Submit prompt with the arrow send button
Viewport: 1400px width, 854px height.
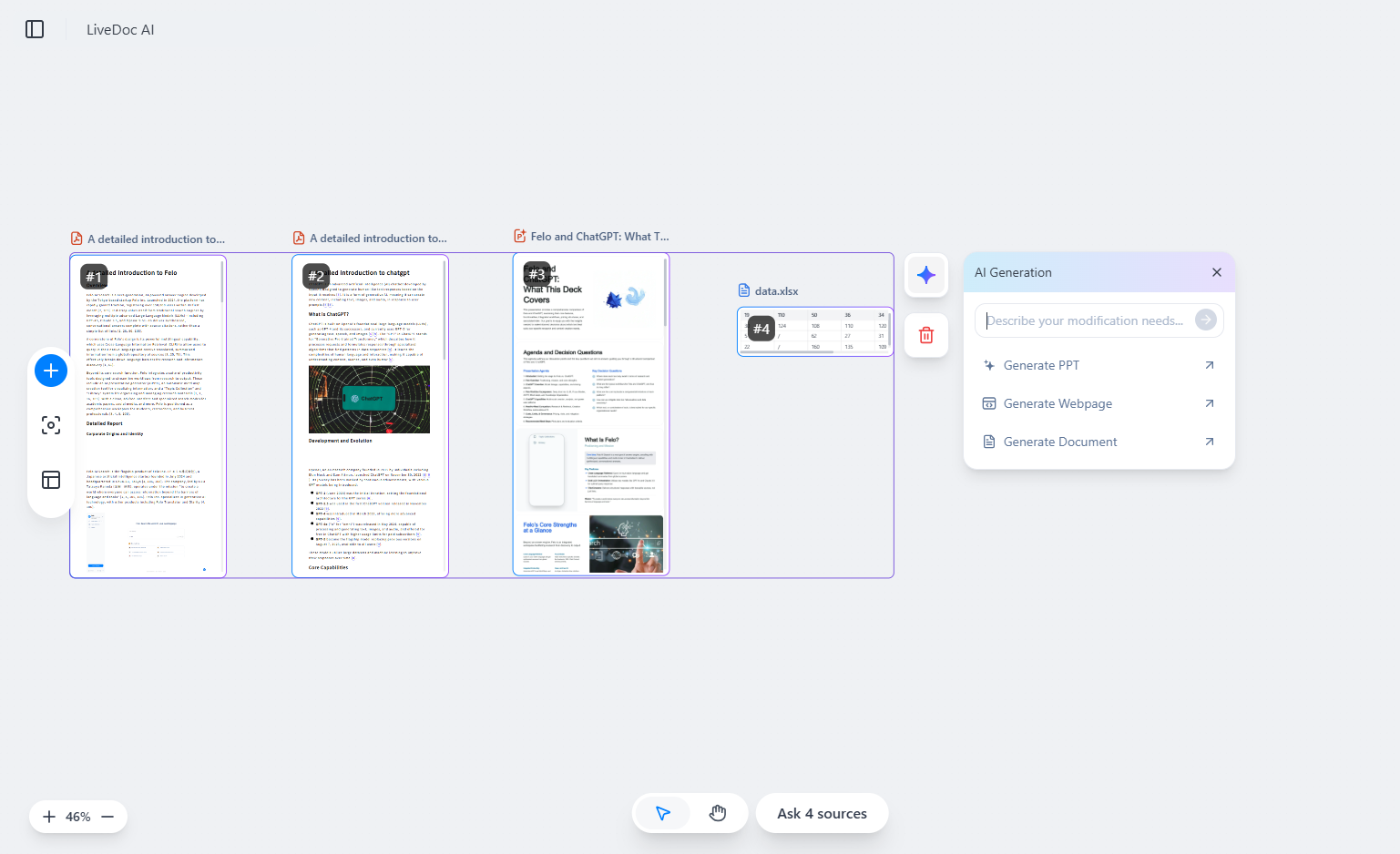pyautogui.click(x=1206, y=320)
